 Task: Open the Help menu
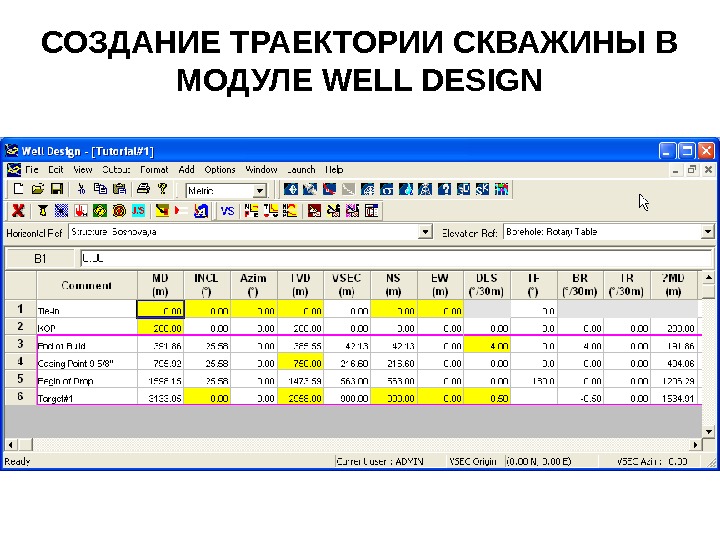coord(334,170)
